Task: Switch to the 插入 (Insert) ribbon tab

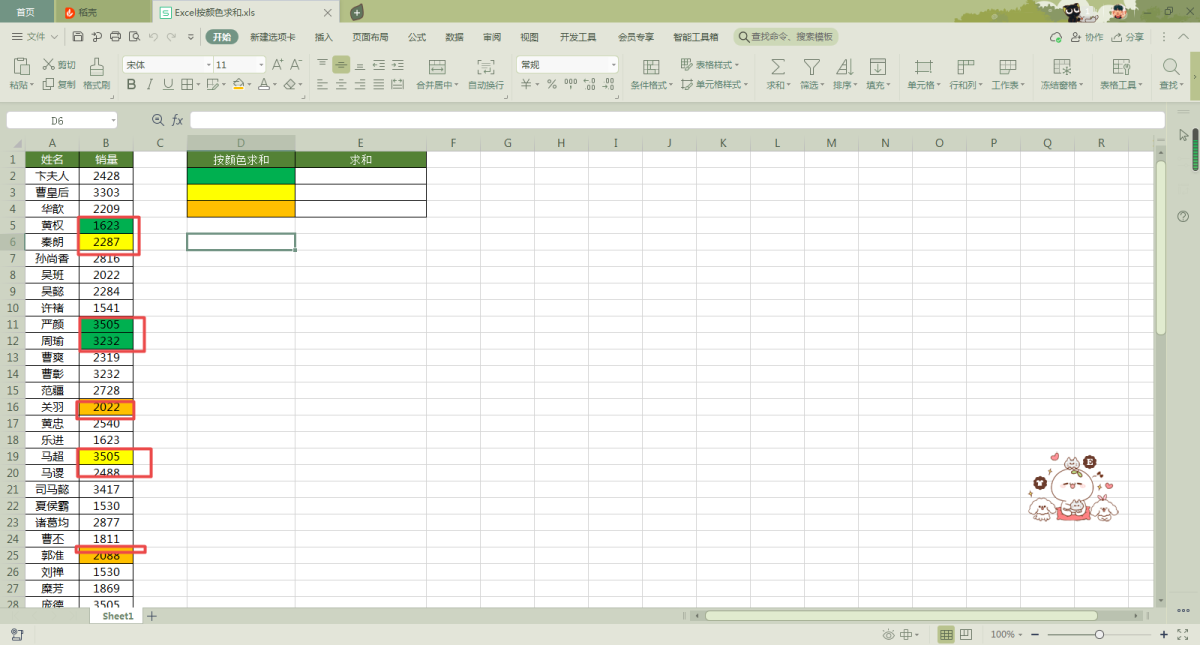Action: pyautogui.click(x=324, y=37)
